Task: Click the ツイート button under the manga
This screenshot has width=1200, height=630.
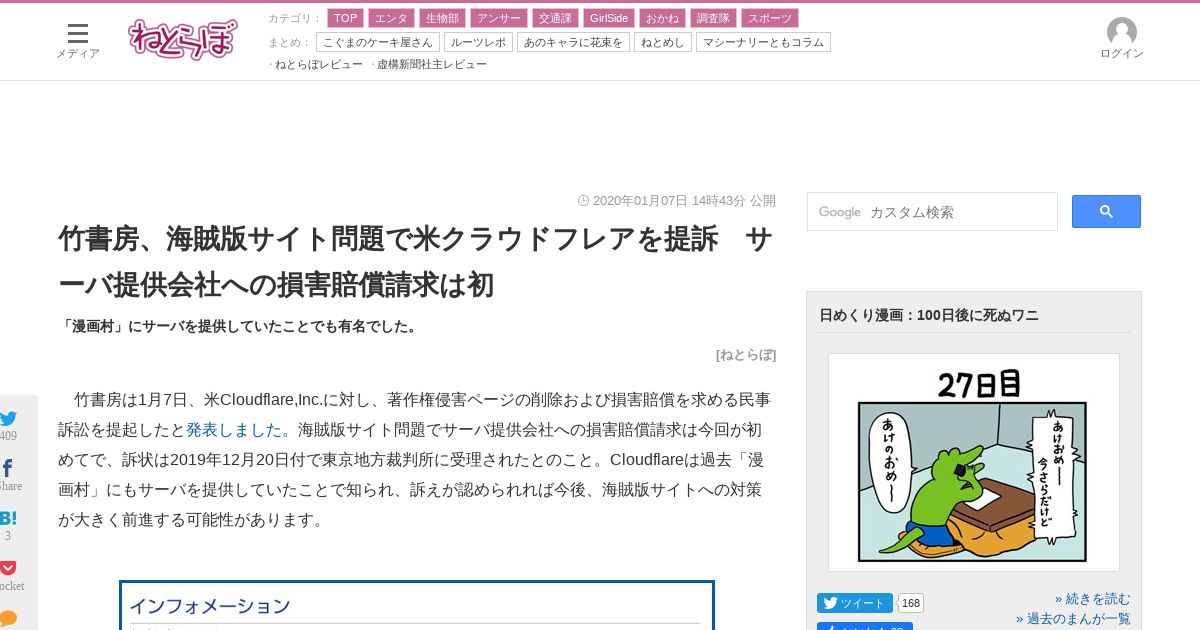Action: point(854,603)
